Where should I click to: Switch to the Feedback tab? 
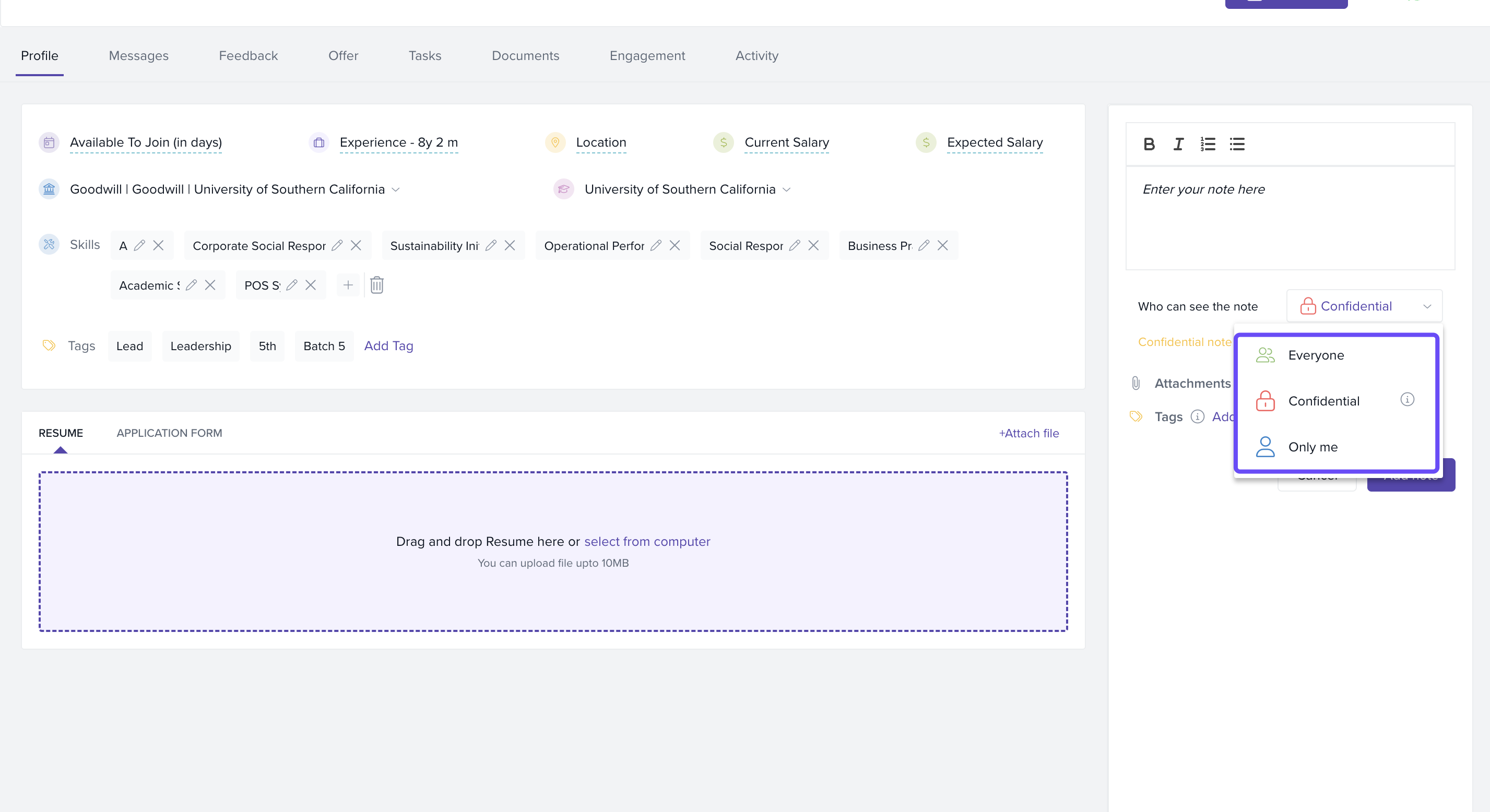coord(248,55)
